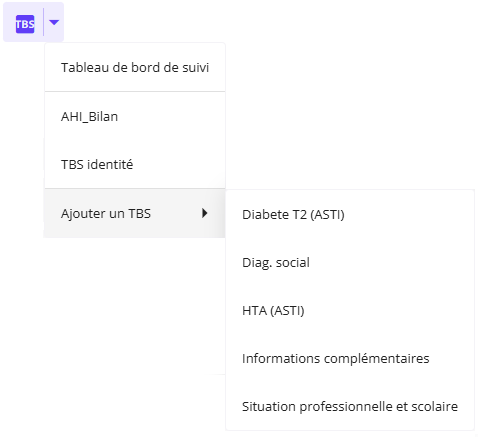
Task: Click the black triangle next to Ajouter un TBS
Action: [205, 213]
